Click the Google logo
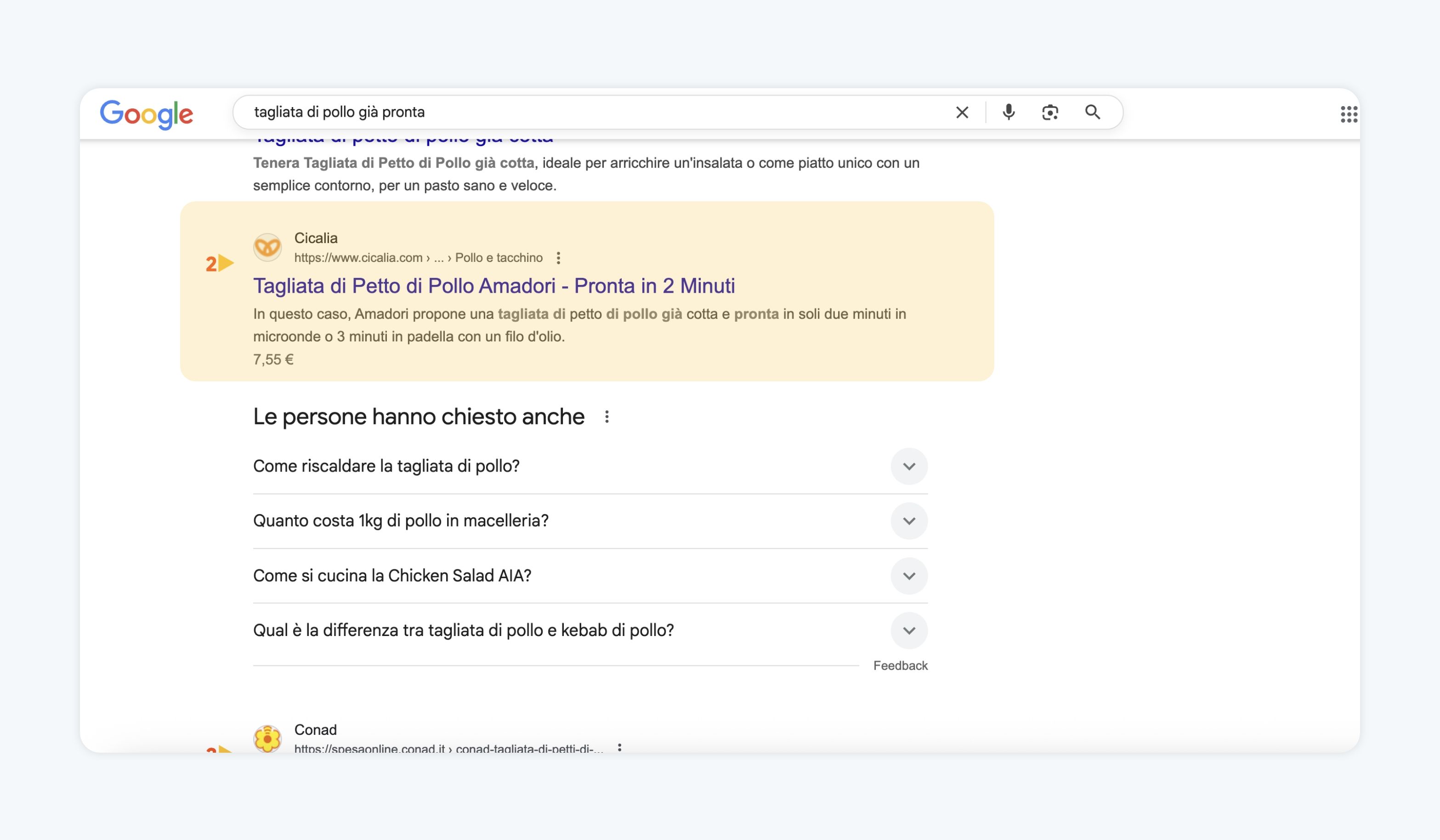Image resolution: width=1440 pixels, height=840 pixels. point(146,114)
